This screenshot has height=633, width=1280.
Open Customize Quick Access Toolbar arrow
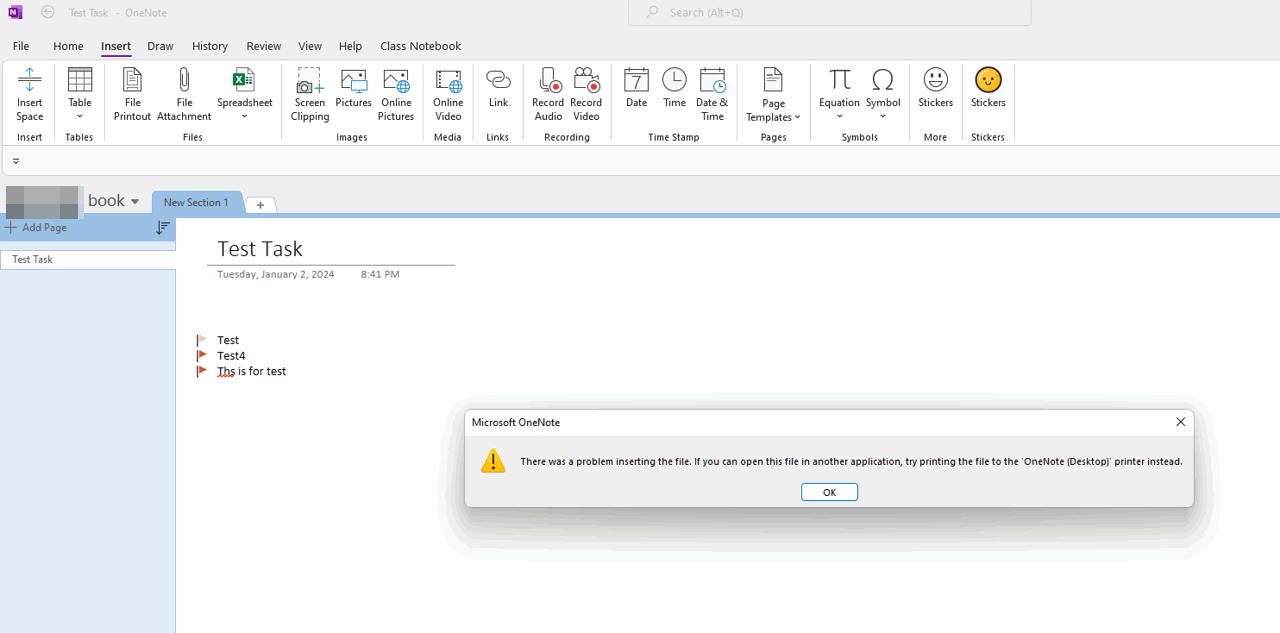16,161
